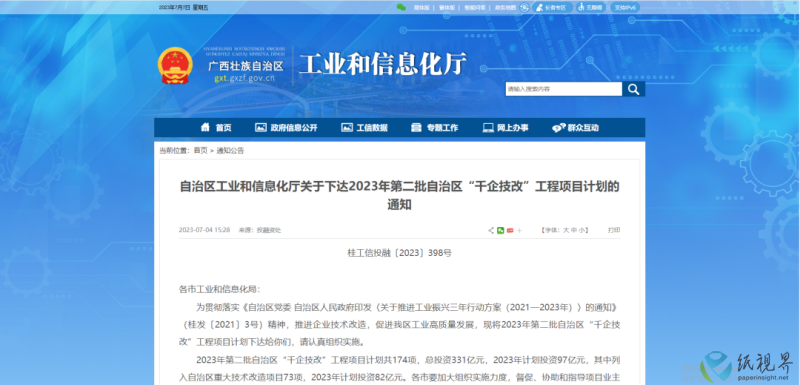800x385 pixels.
Task: Click the national emblem logo
Action: point(175,66)
